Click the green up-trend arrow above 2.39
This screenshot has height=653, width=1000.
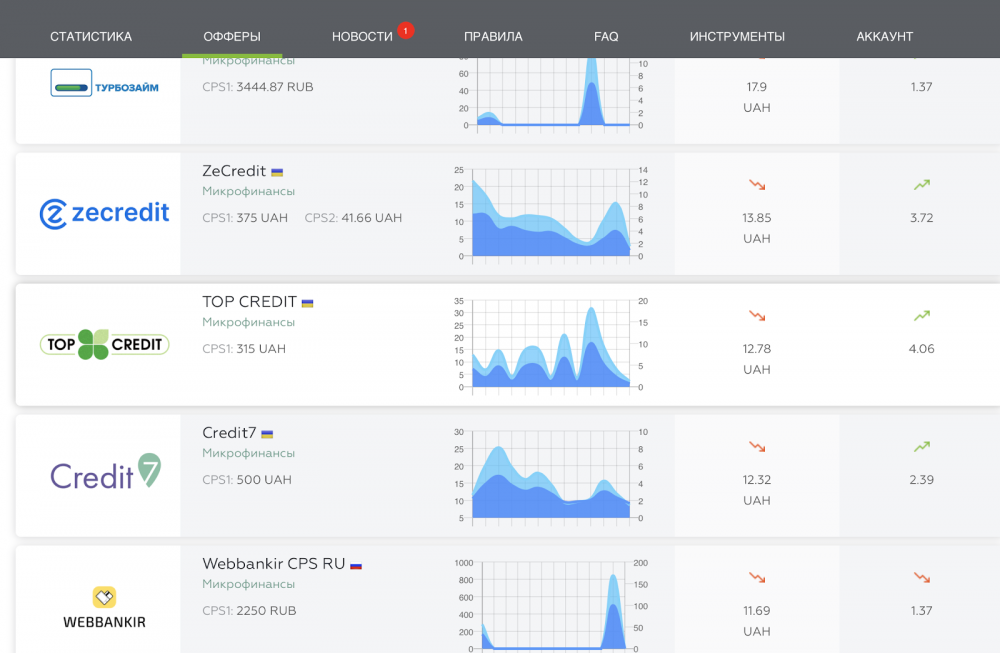(x=922, y=446)
